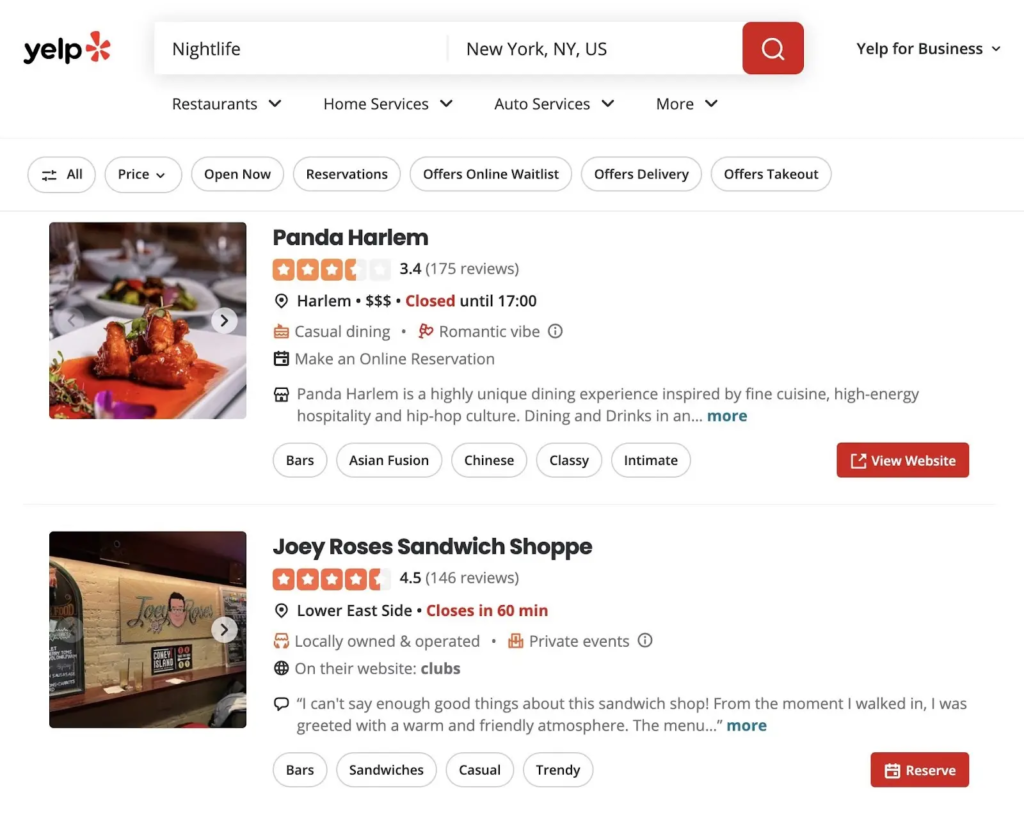Toggle the Offers Delivery filter
Image resolution: width=1024 pixels, height=813 pixels.
click(x=641, y=174)
